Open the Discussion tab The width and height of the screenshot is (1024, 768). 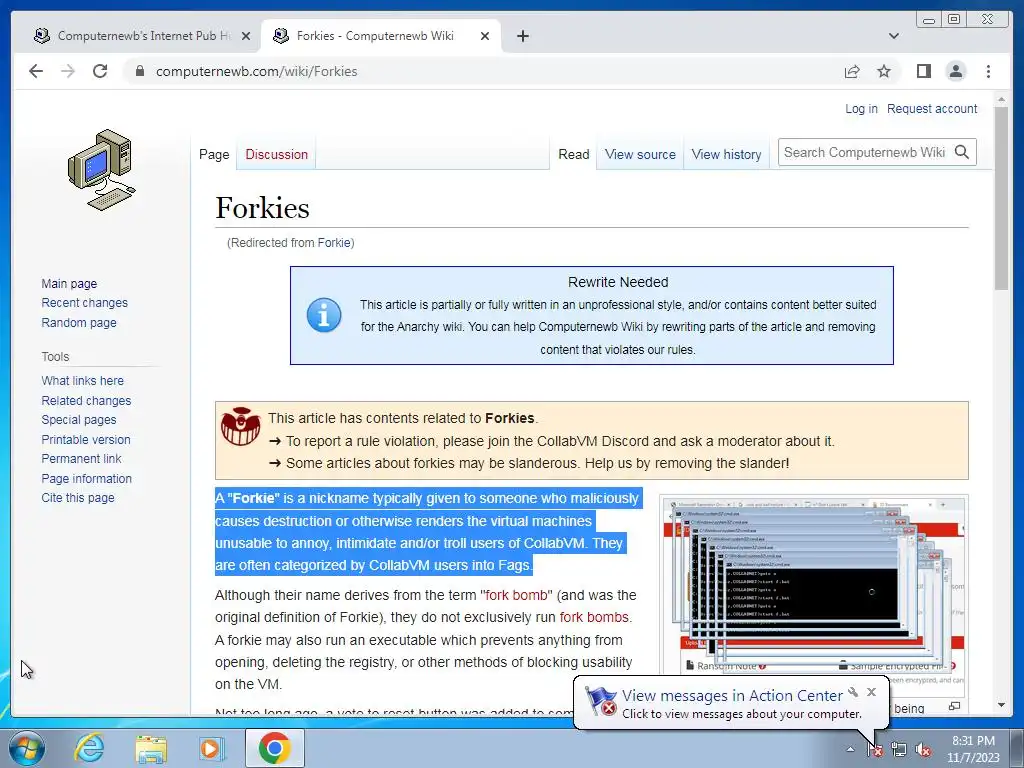(276, 155)
